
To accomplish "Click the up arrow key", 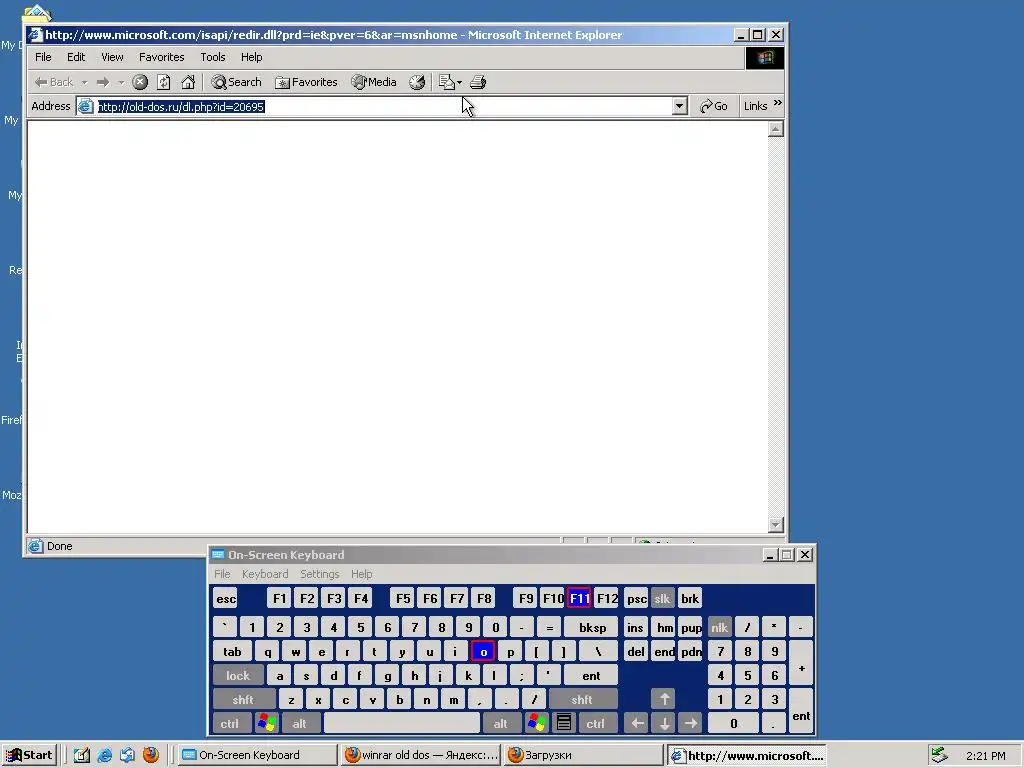I will pos(664,699).
